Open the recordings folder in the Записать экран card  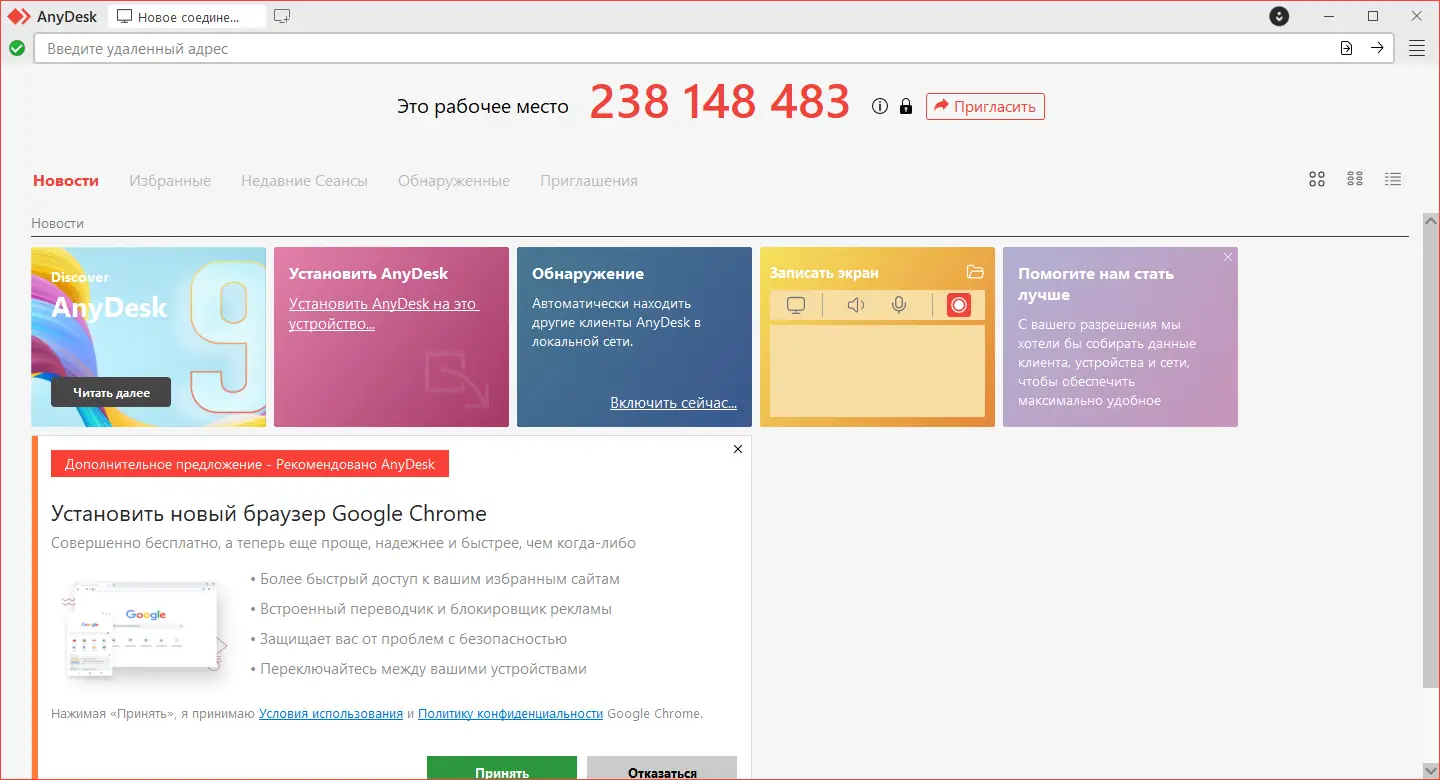975,272
